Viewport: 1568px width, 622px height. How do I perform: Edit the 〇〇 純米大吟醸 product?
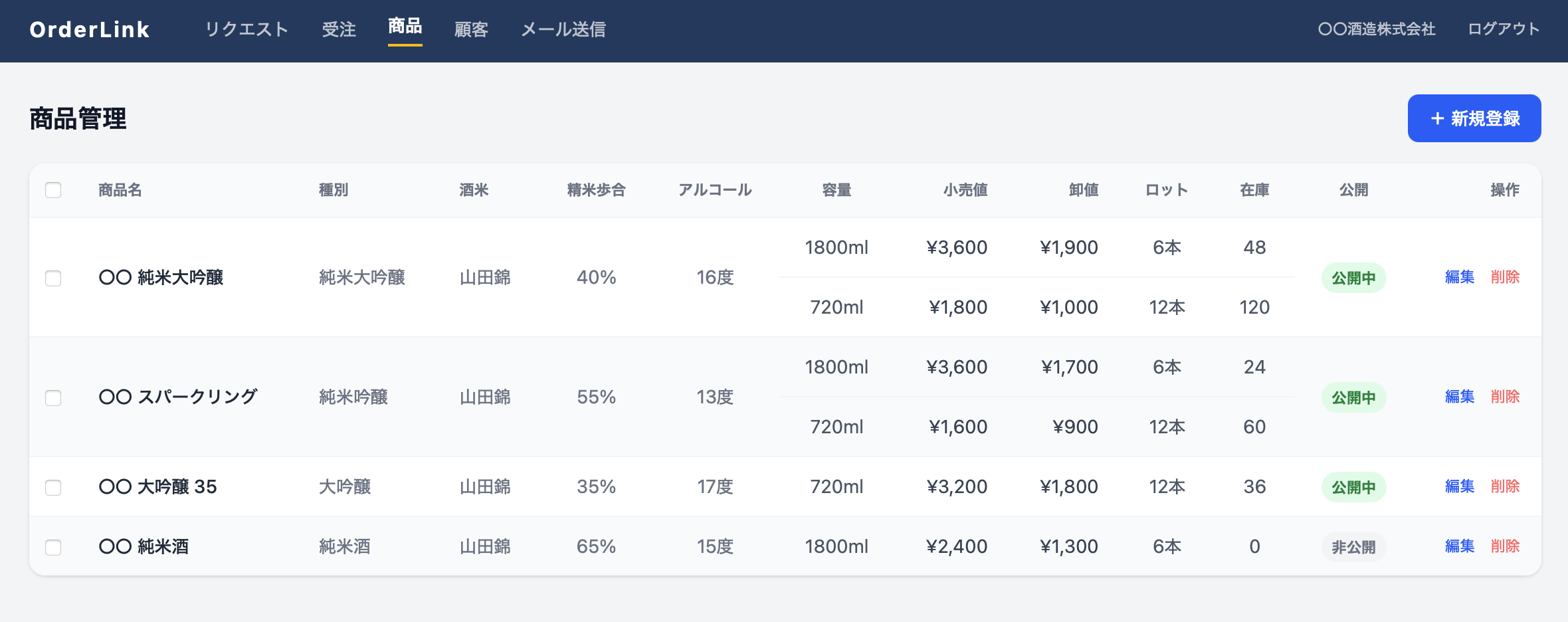(x=1460, y=277)
